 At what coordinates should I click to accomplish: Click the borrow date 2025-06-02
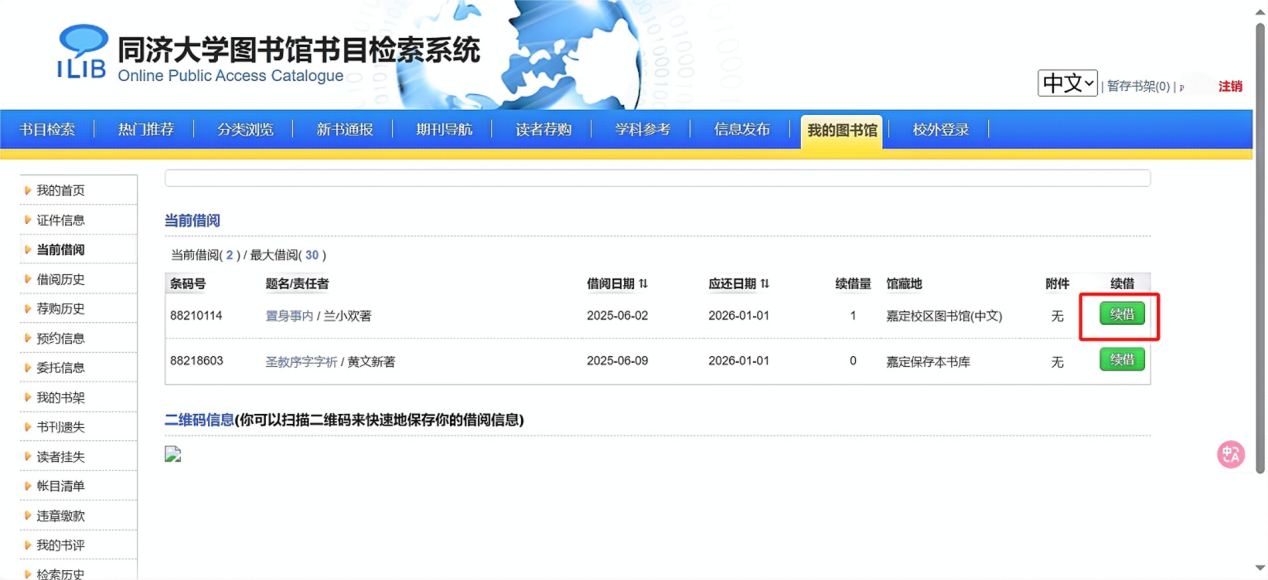point(617,316)
